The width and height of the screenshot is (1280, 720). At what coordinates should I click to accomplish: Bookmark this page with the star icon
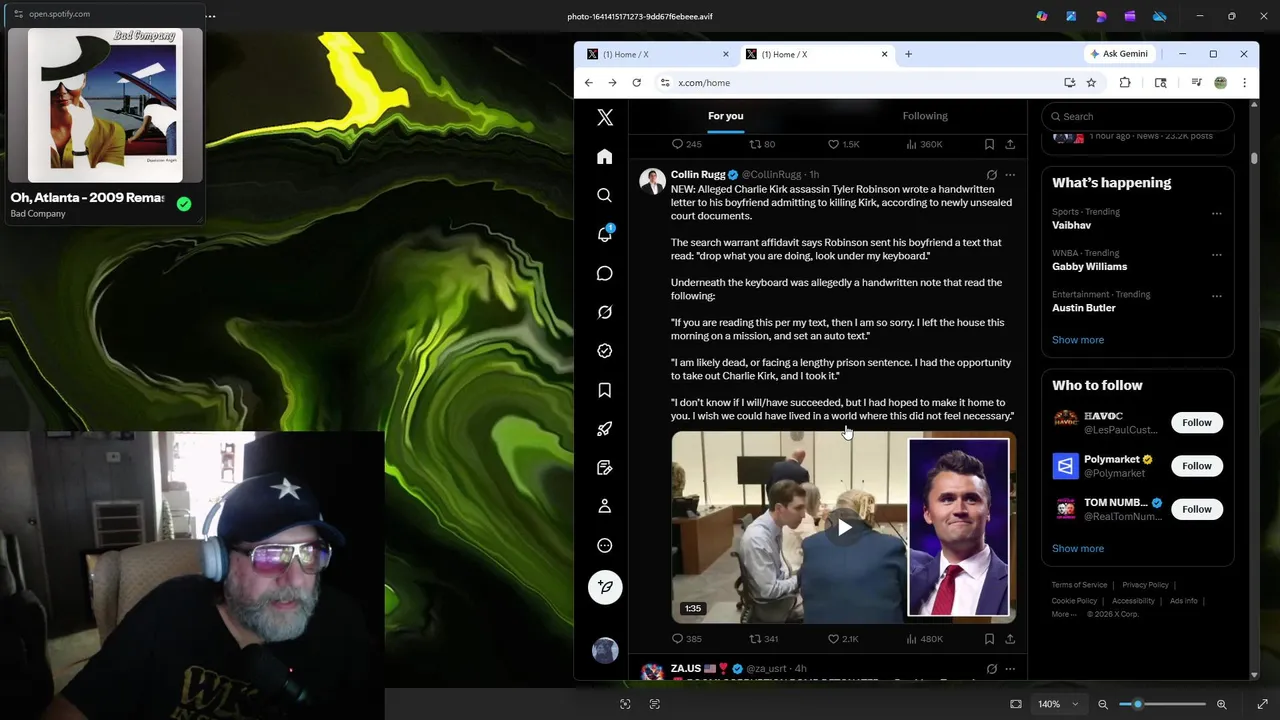point(1091,83)
